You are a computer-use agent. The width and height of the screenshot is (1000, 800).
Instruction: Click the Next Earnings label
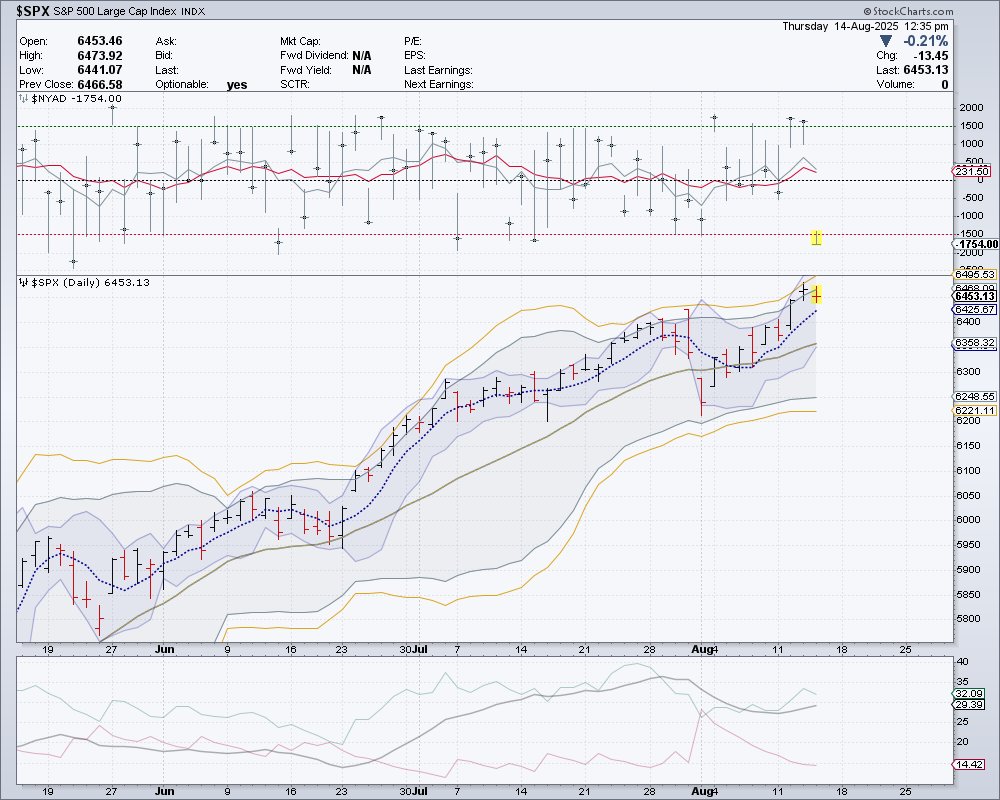(x=439, y=84)
